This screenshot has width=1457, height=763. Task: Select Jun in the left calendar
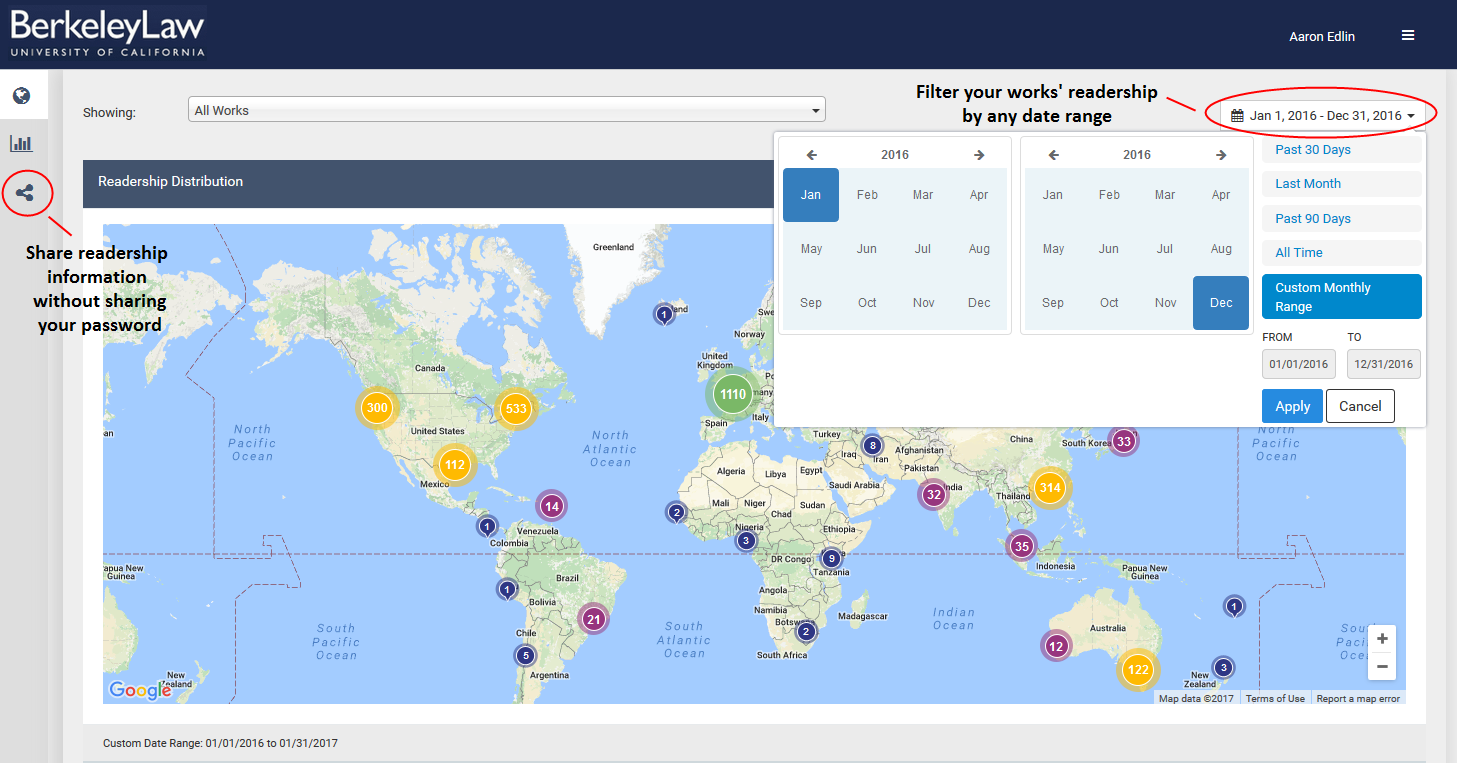click(x=867, y=249)
